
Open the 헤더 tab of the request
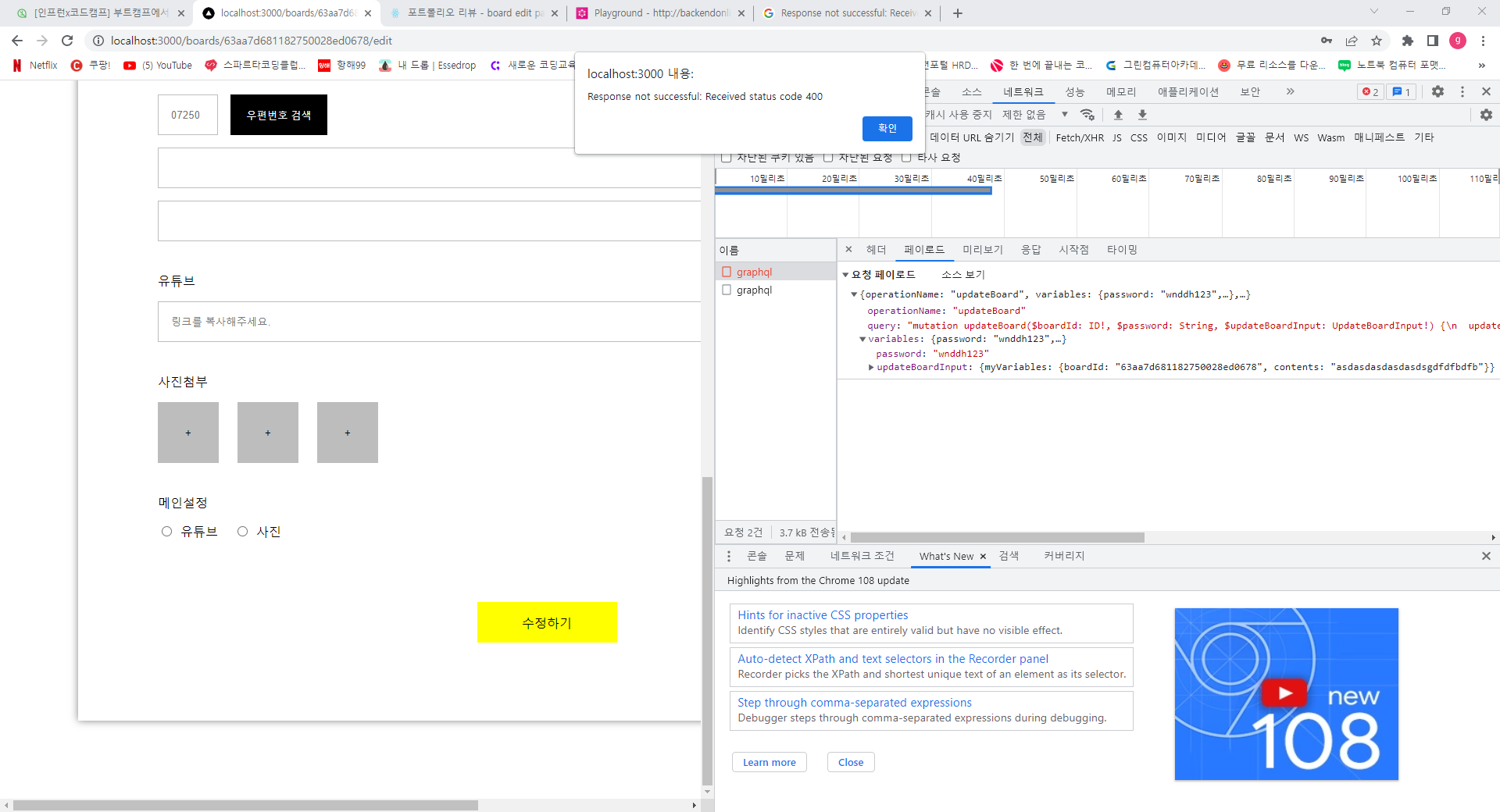click(877, 250)
